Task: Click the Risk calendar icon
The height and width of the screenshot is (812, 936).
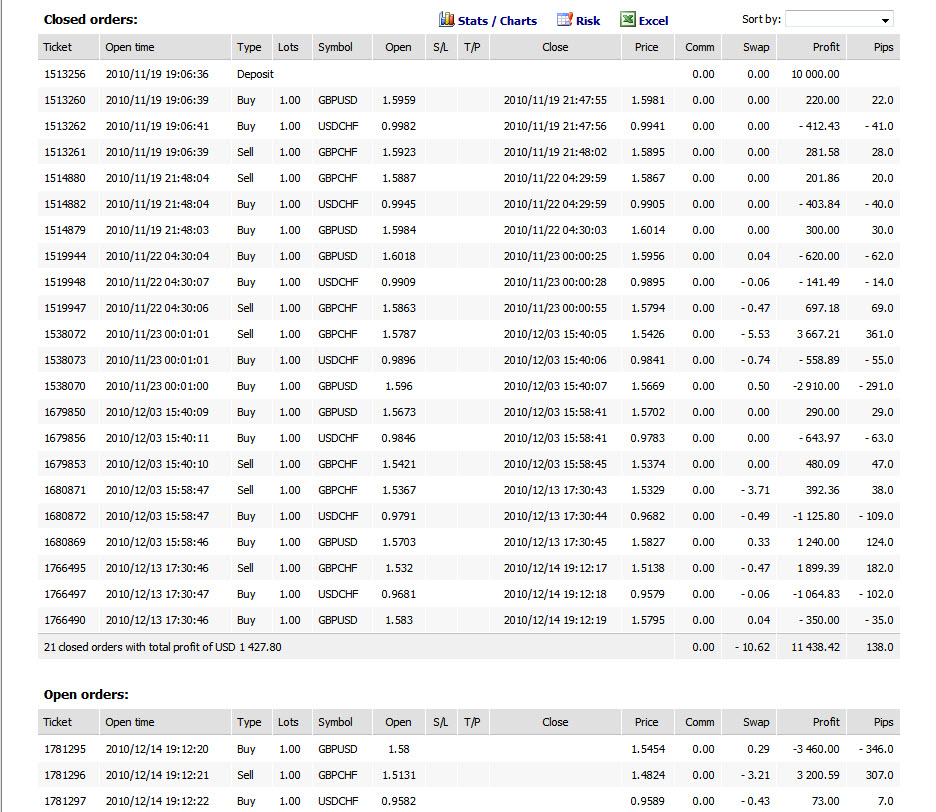Action: pos(564,20)
